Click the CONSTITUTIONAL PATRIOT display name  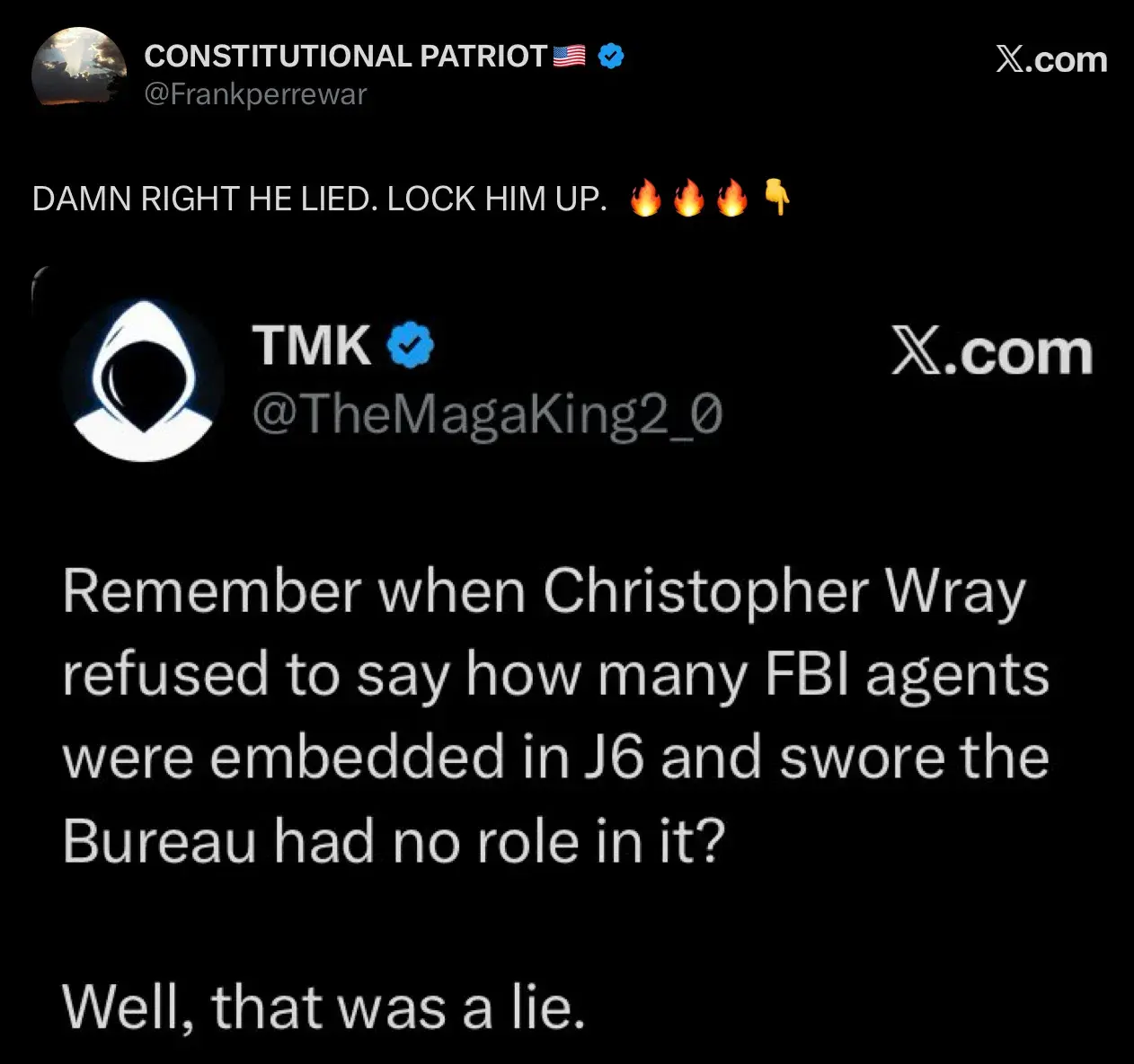click(345, 56)
